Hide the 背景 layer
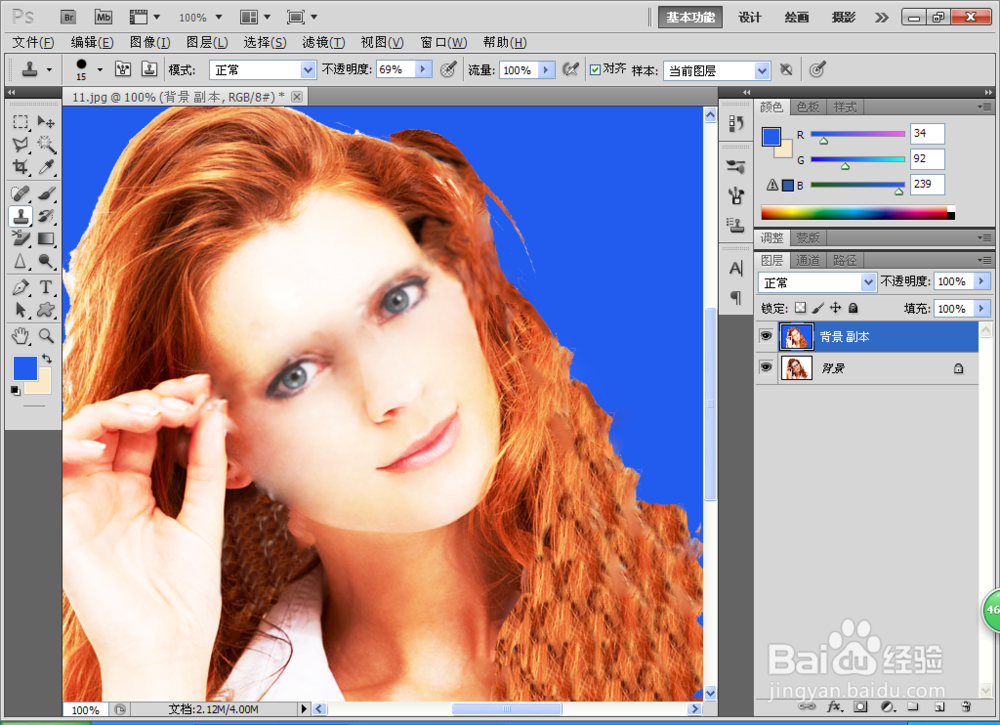 766,367
